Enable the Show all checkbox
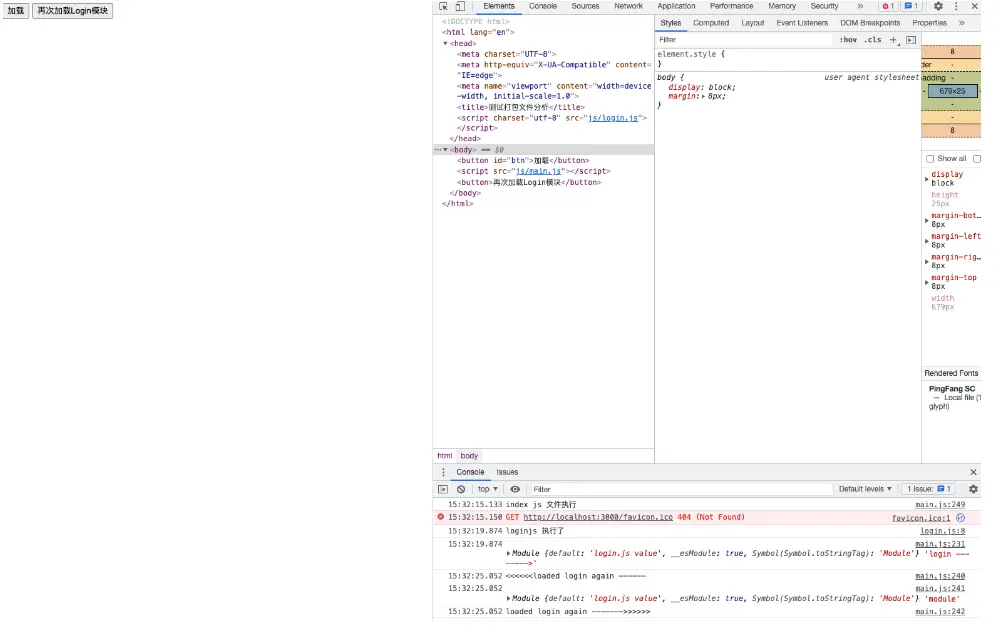The height and width of the screenshot is (628, 996). tap(930, 158)
